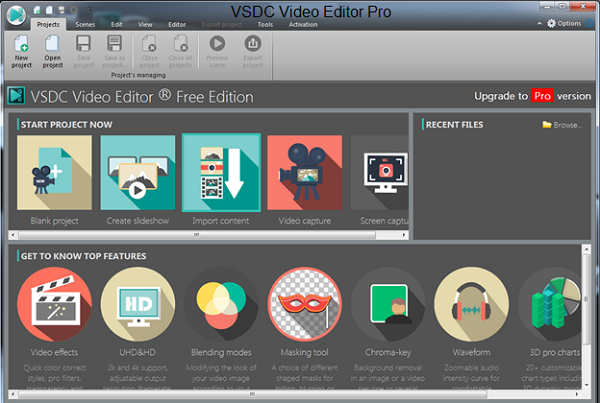Open the Waveform headphones feature icon
This screenshot has height=403, width=600.
click(x=471, y=304)
